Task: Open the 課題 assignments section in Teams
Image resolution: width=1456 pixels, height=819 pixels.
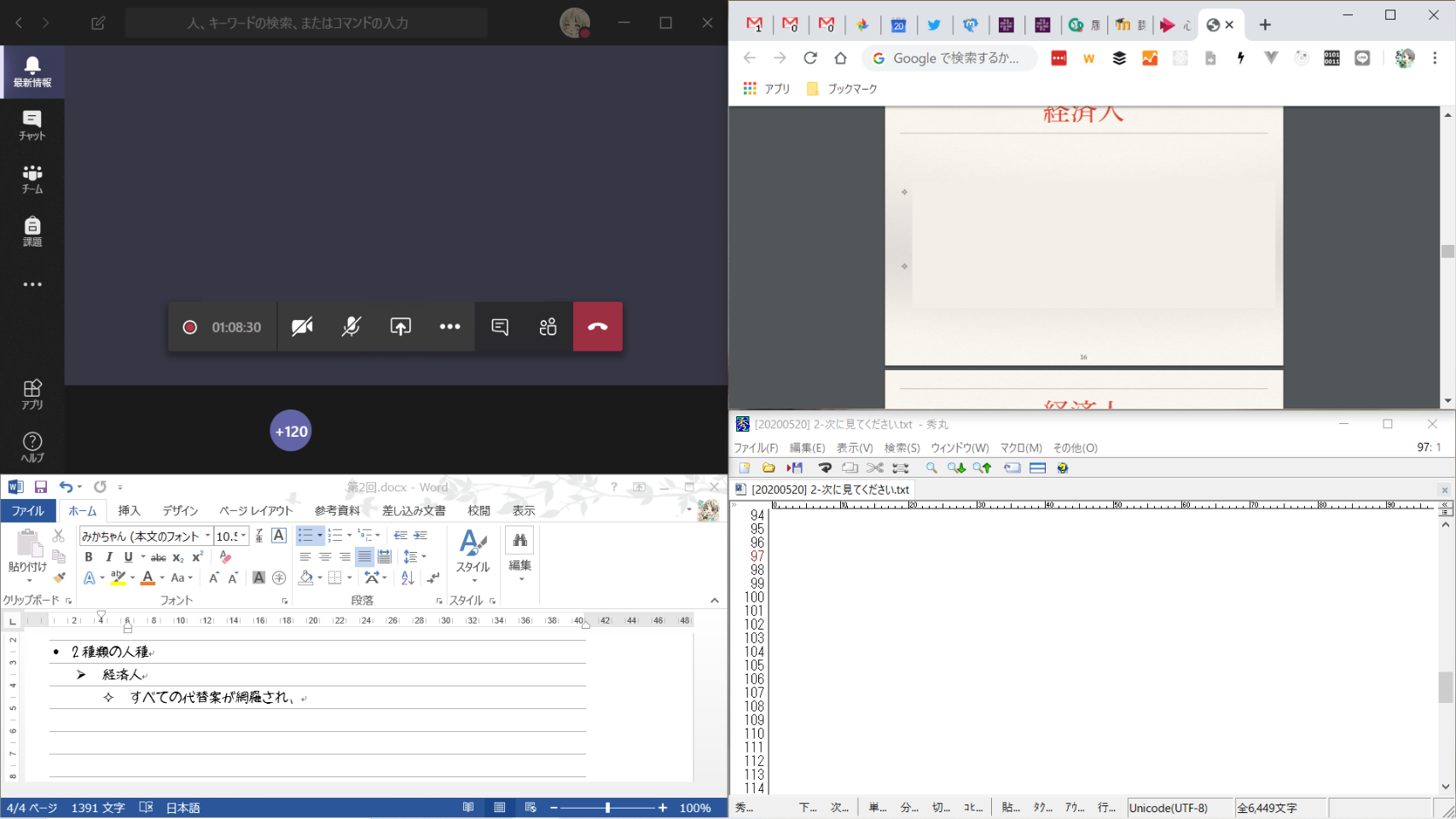Action: [32, 231]
